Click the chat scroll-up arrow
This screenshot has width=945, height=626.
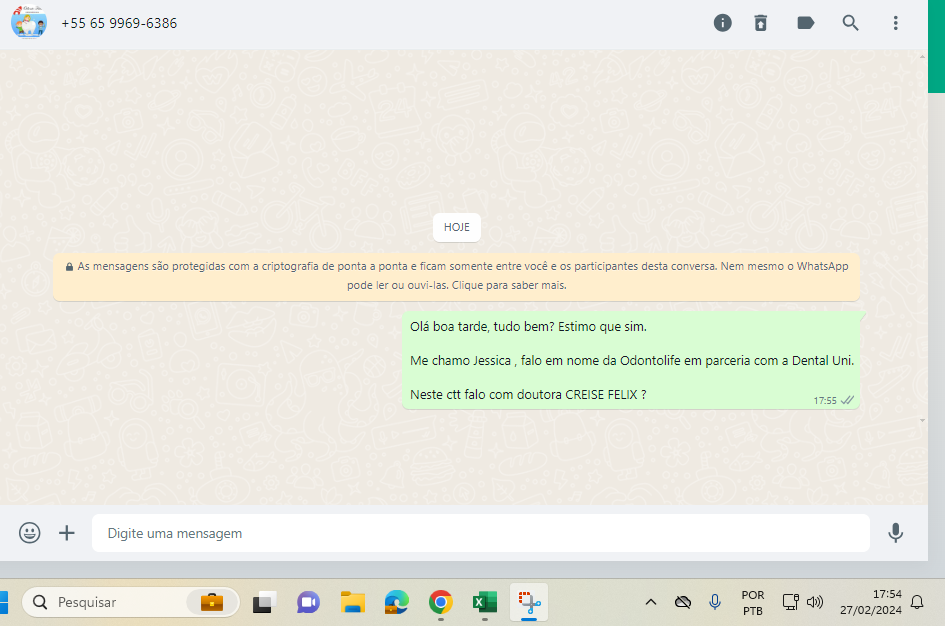(x=922, y=57)
